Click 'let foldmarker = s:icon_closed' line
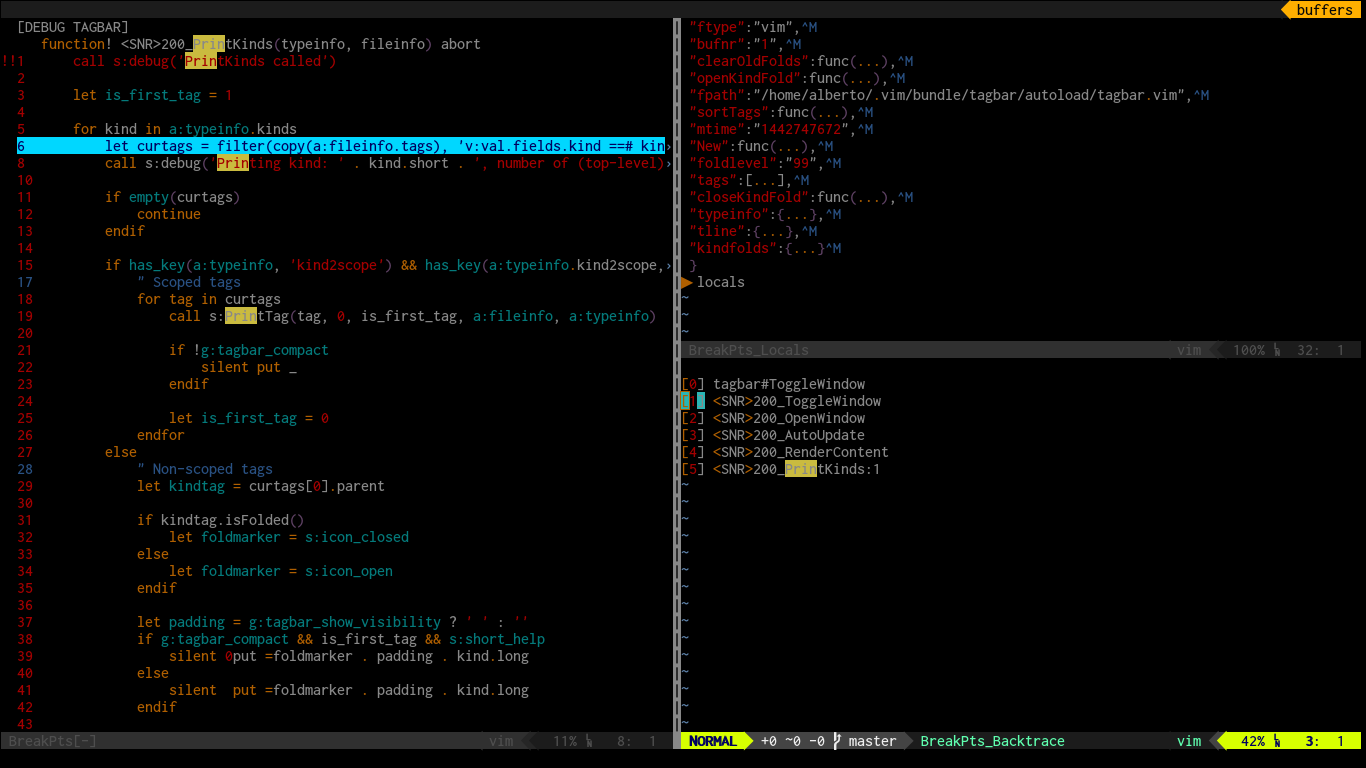Image resolution: width=1366 pixels, height=768 pixels. click(289, 537)
